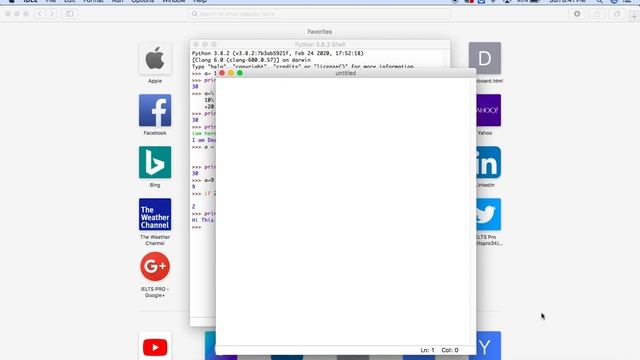Show Safari tab overview button
Screen dimensions: 640x360
[x=617, y=14]
